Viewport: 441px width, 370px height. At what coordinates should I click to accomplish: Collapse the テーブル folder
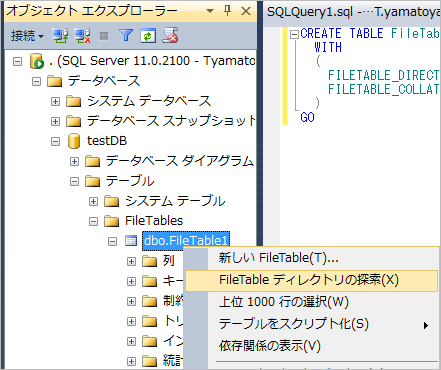point(74,181)
